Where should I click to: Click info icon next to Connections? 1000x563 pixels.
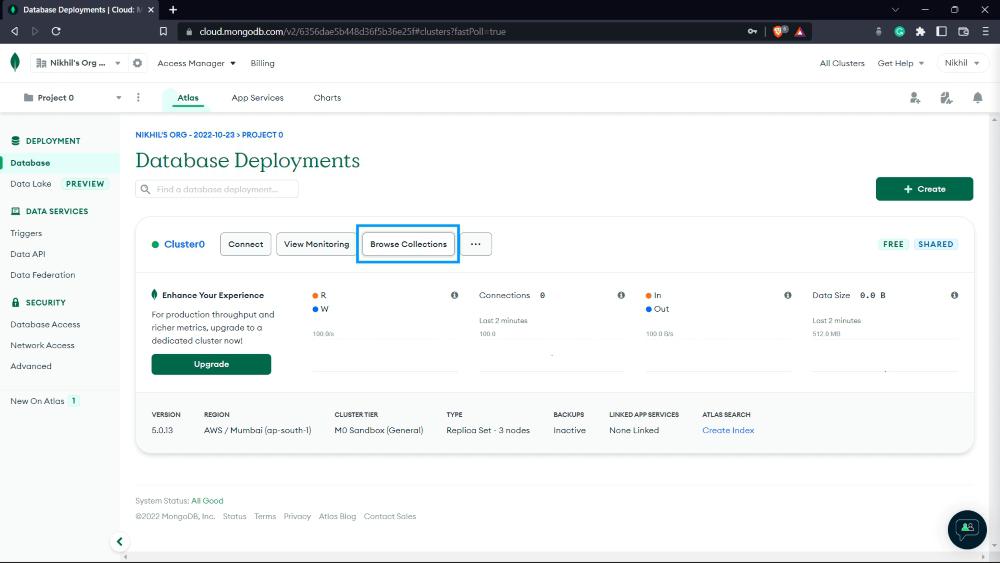[621, 295]
